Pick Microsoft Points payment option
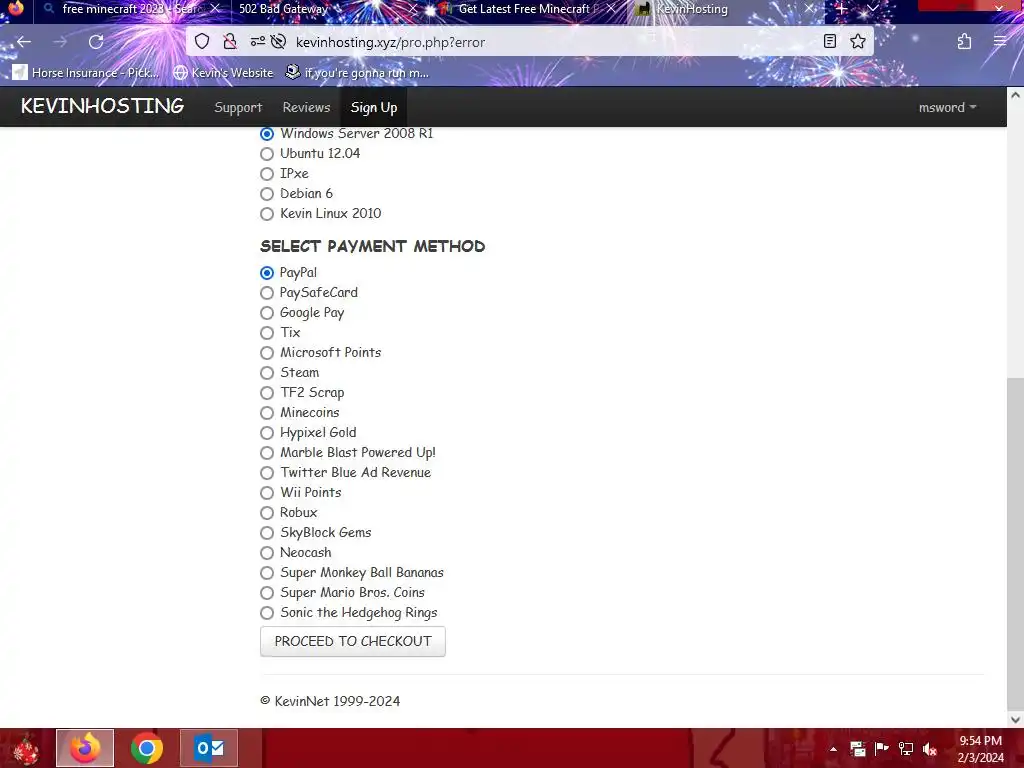This screenshot has height=768, width=1024. tap(266, 353)
